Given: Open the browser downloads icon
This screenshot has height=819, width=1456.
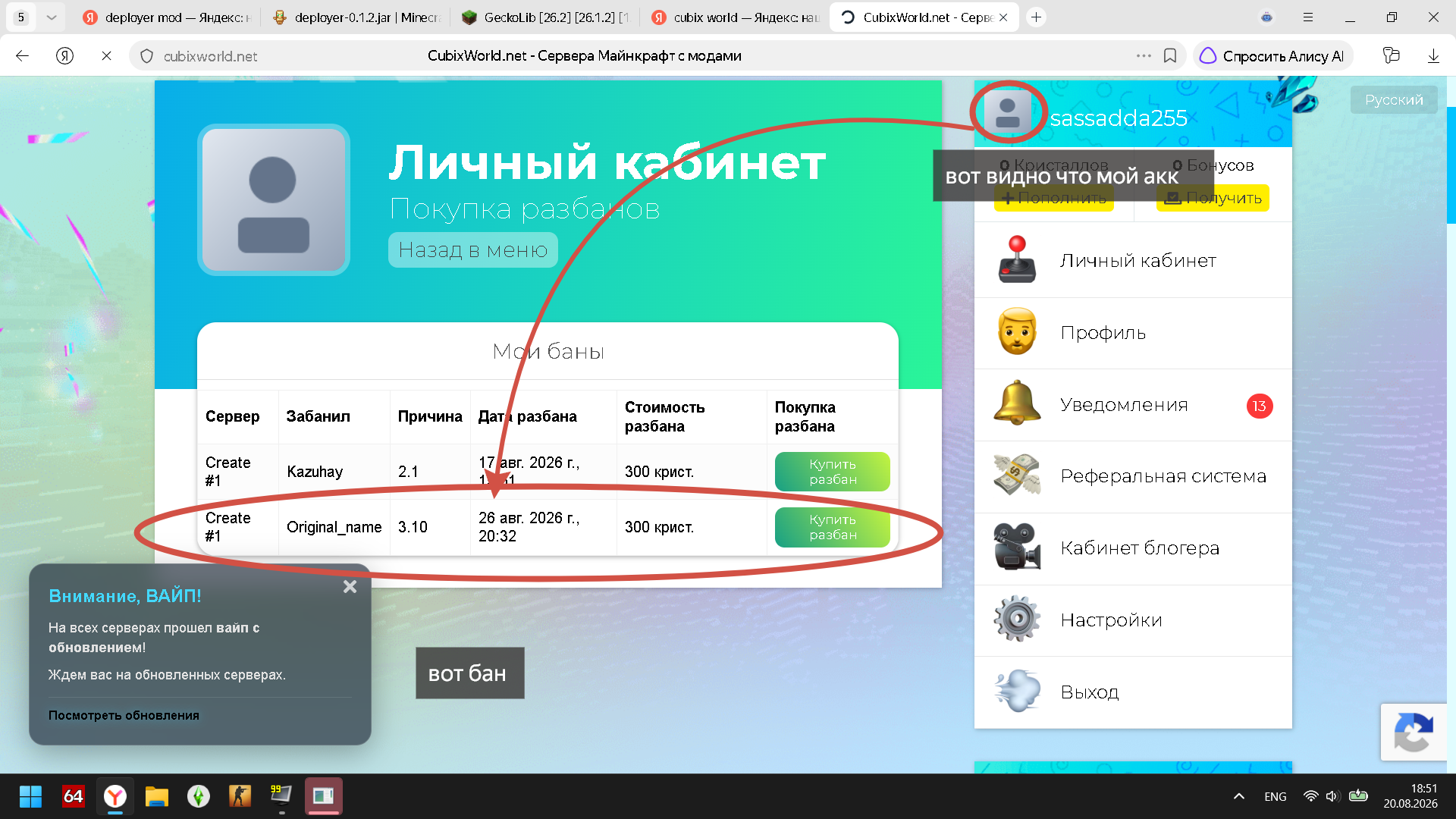Looking at the screenshot, I should pos(1433,55).
